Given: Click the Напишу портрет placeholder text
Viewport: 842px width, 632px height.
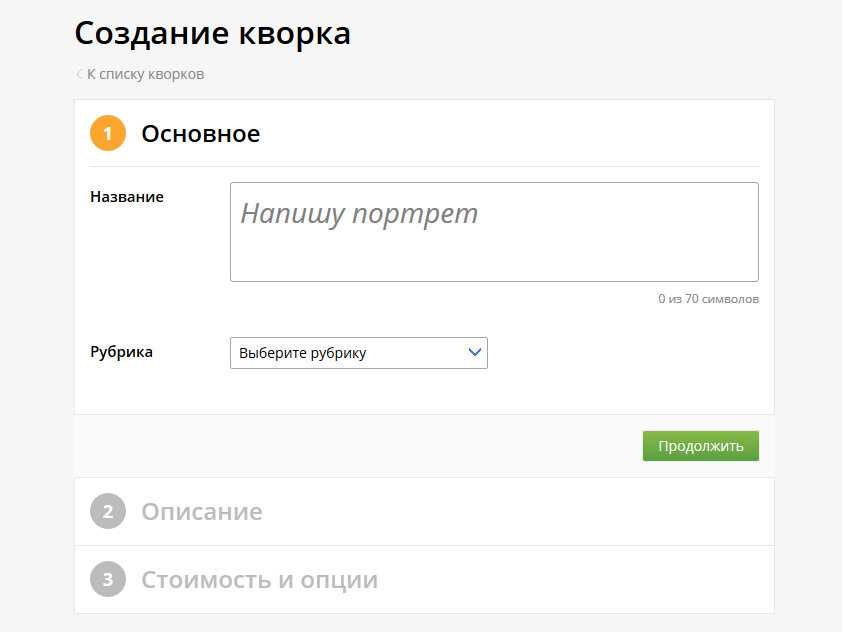Looking at the screenshot, I should click(x=359, y=214).
